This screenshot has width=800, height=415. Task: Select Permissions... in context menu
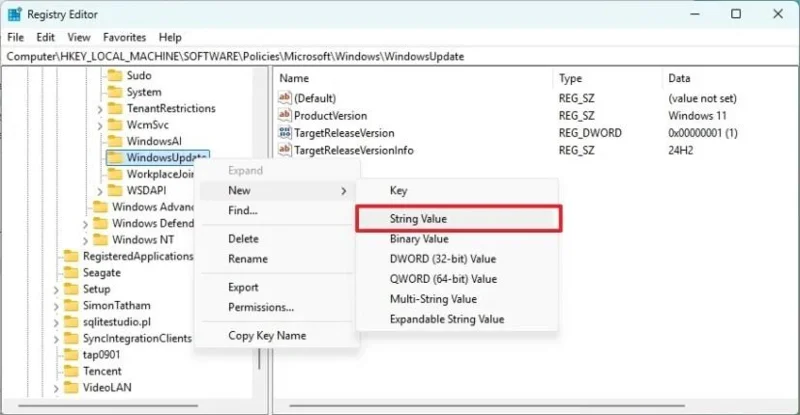click(276, 307)
